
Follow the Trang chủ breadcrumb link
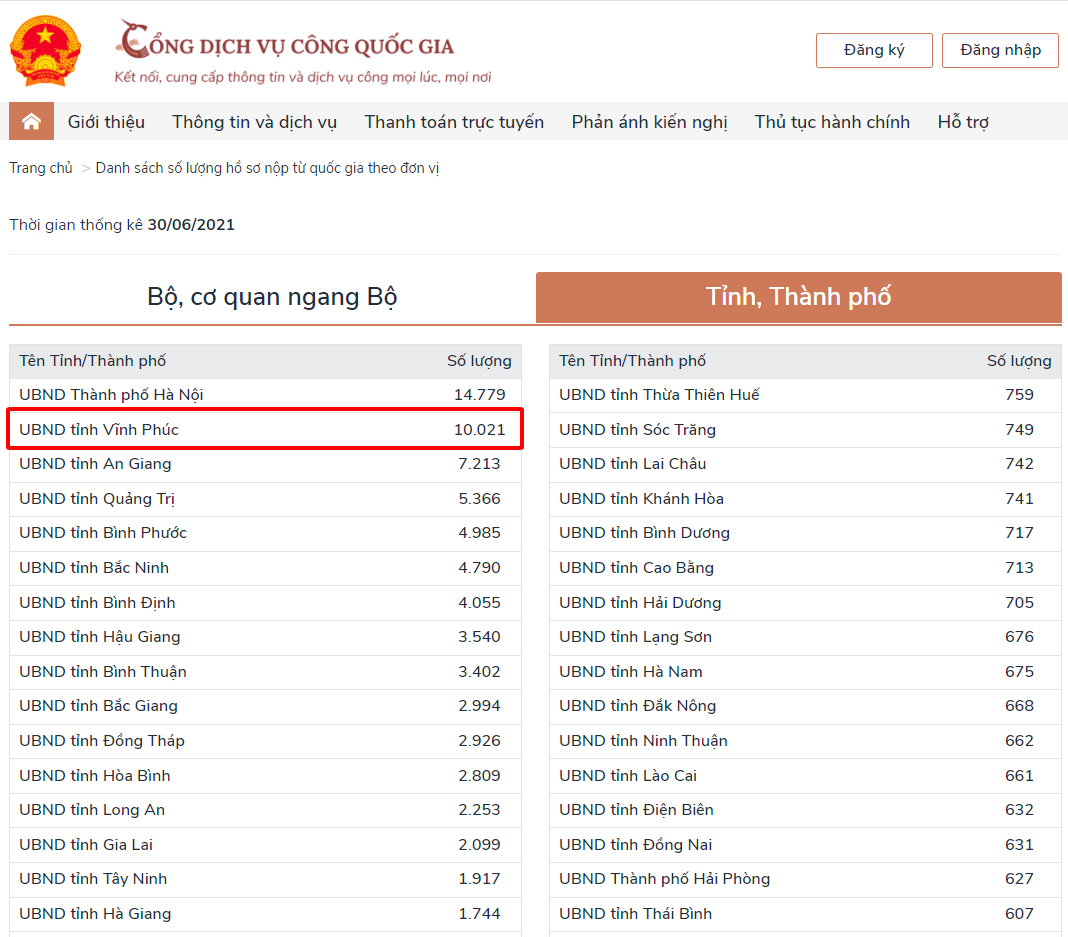[x=41, y=168]
